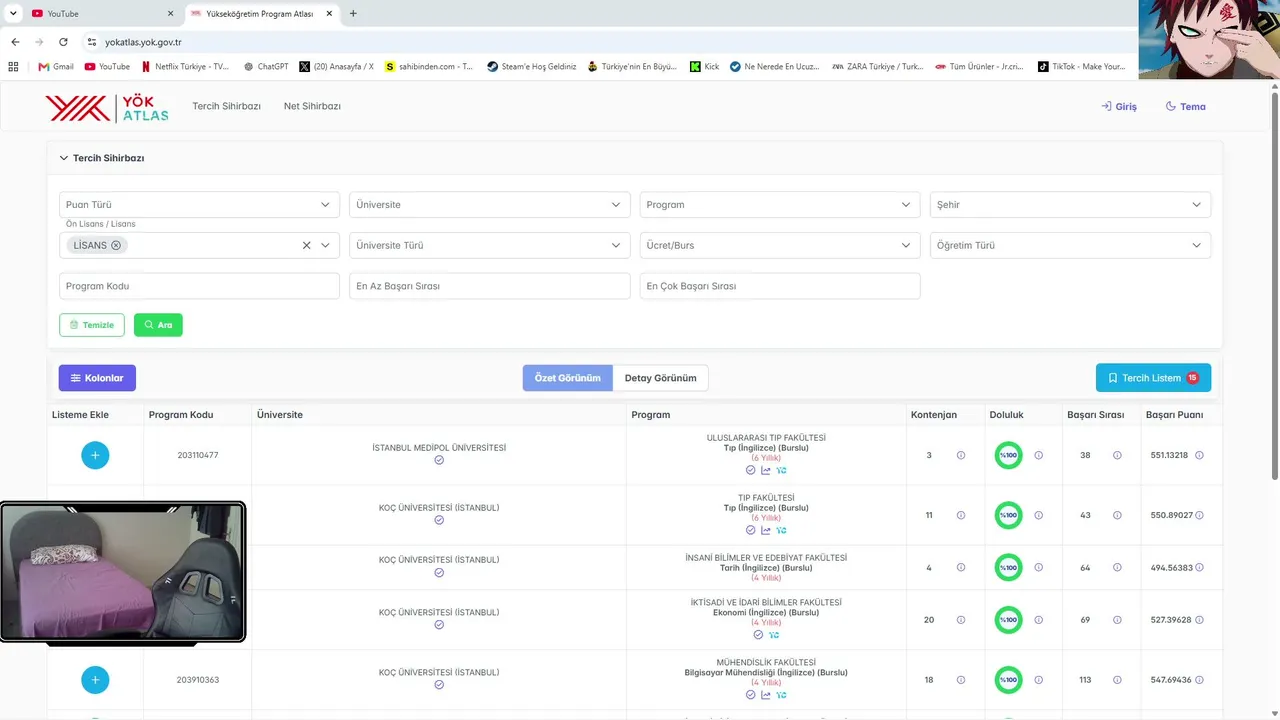
Task: Click %100 doluluk ring in Medipol row
Action: pyautogui.click(x=1009, y=455)
